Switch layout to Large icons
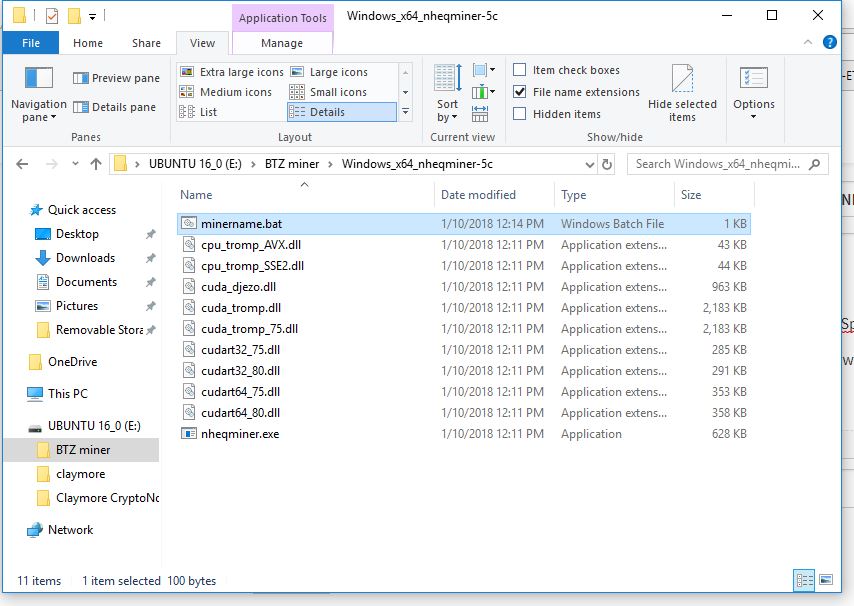 point(329,72)
